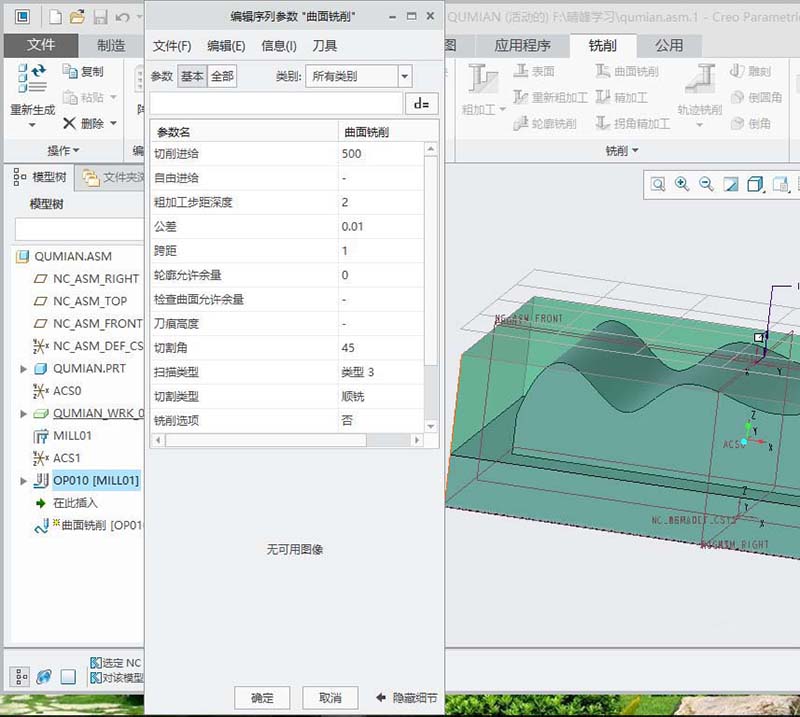The height and width of the screenshot is (717, 800).
Task: Expand OP010 [MILL01] tree node
Action: tap(23, 481)
